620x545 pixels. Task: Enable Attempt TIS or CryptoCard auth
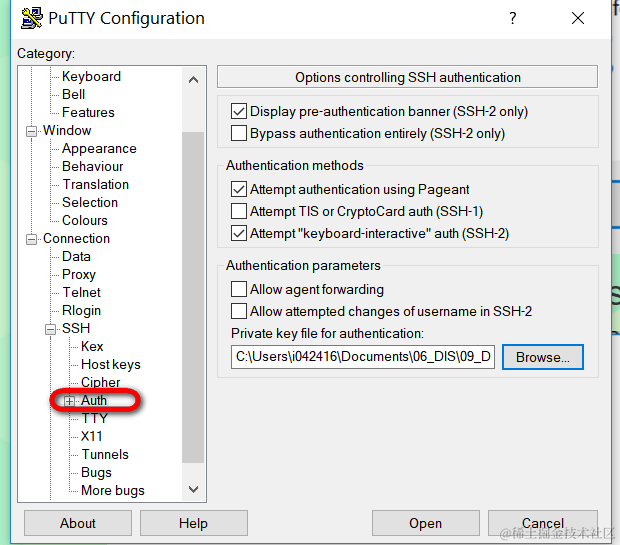239,211
